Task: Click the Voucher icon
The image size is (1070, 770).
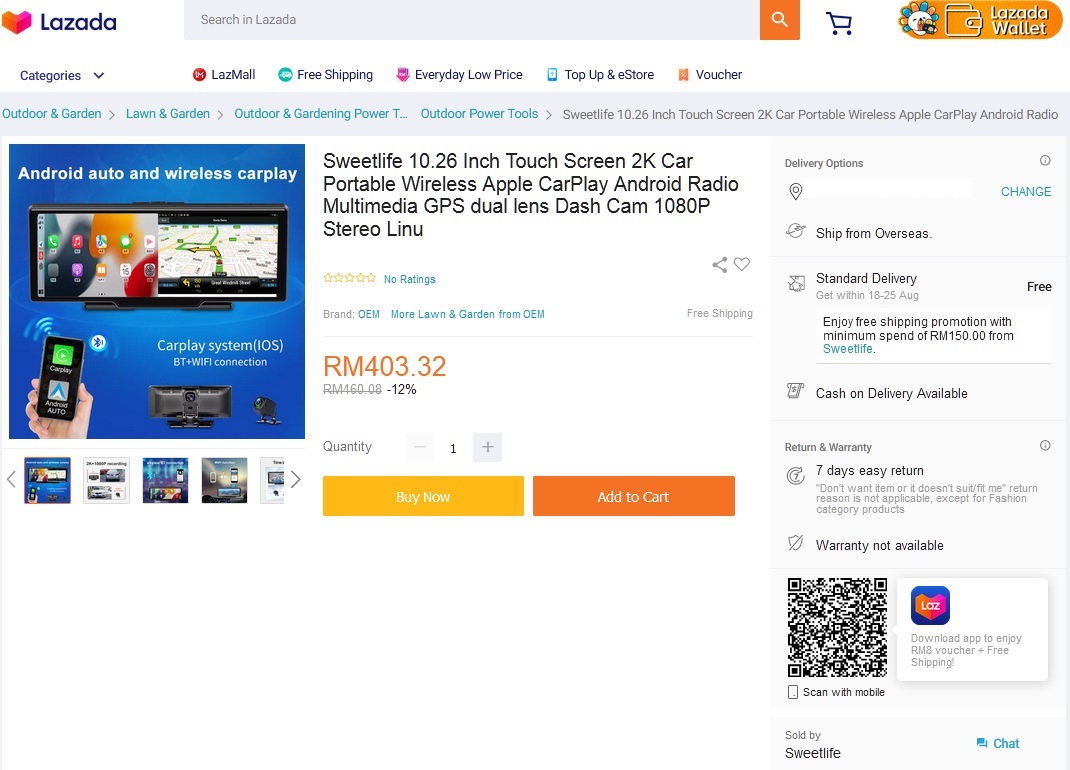Action: (683, 75)
